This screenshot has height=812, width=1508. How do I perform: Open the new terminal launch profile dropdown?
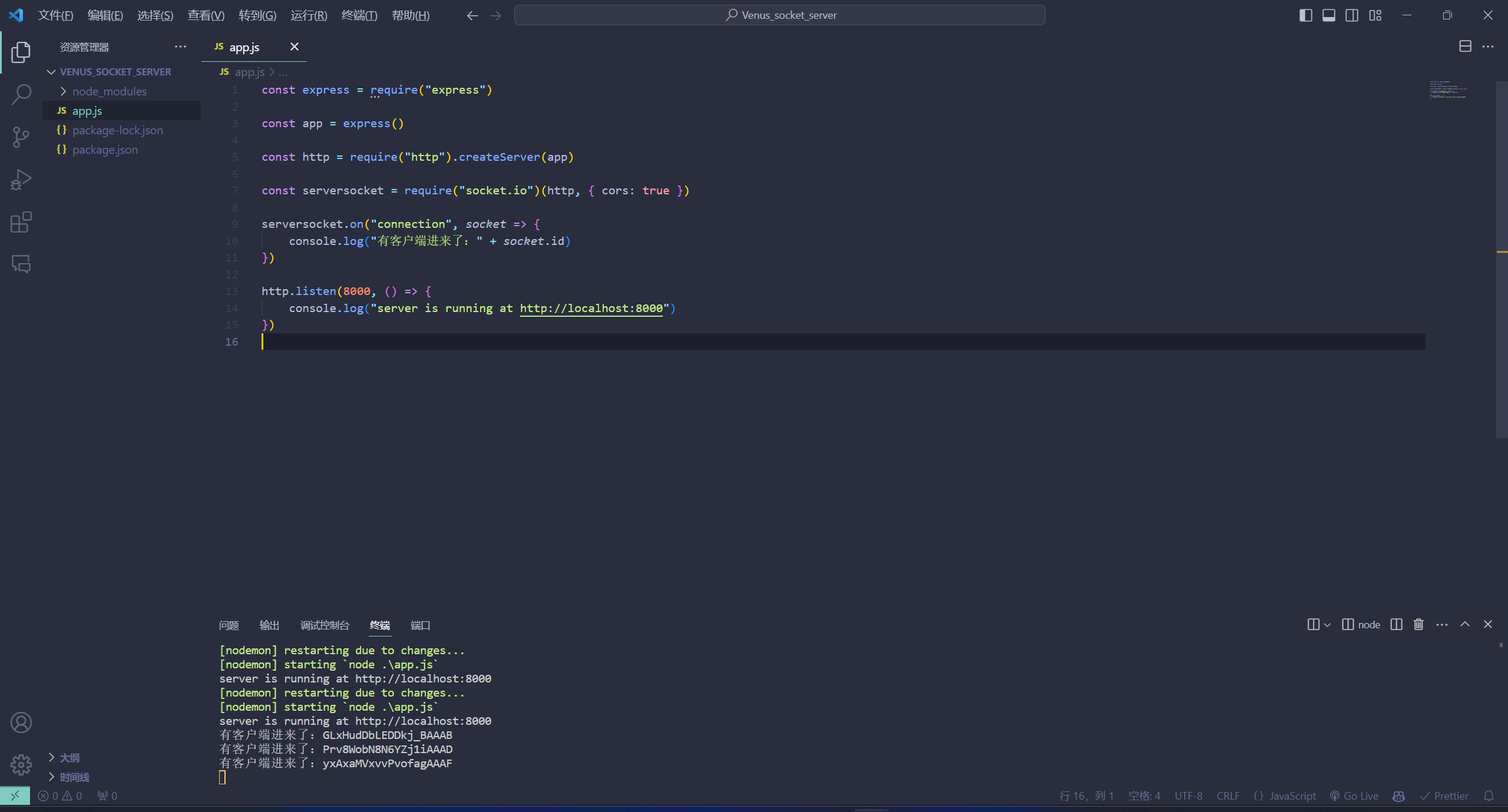tap(1327, 625)
